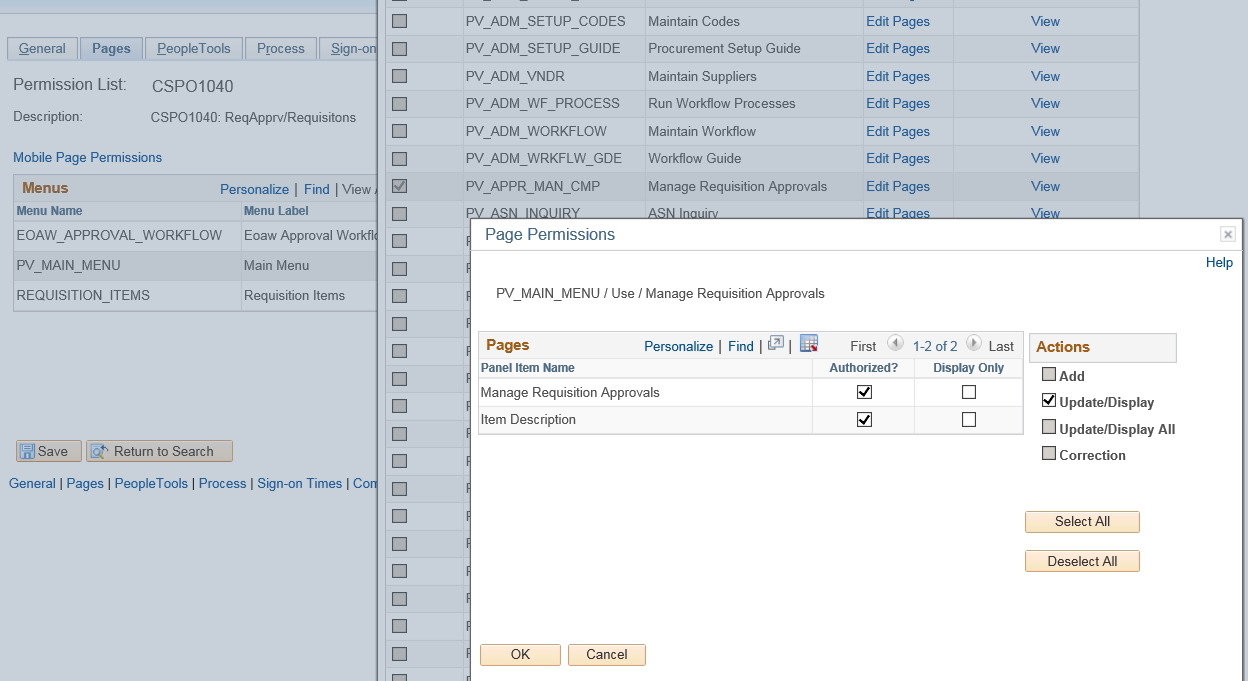
Task: Show next row arrow in Pages grid
Action: tap(973, 343)
